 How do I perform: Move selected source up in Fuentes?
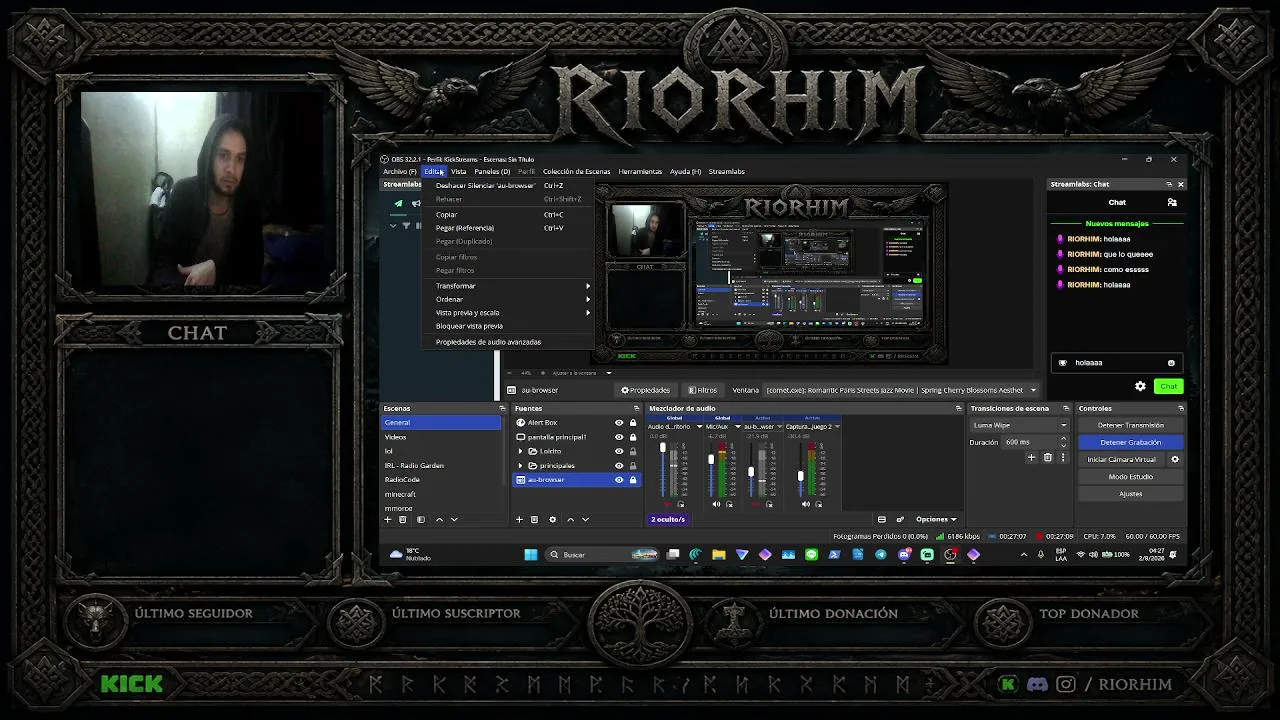pos(570,520)
